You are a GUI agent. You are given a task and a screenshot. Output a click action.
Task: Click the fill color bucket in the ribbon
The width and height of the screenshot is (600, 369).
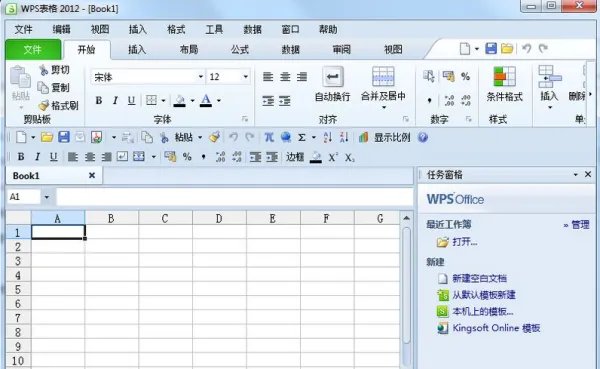click(179, 101)
